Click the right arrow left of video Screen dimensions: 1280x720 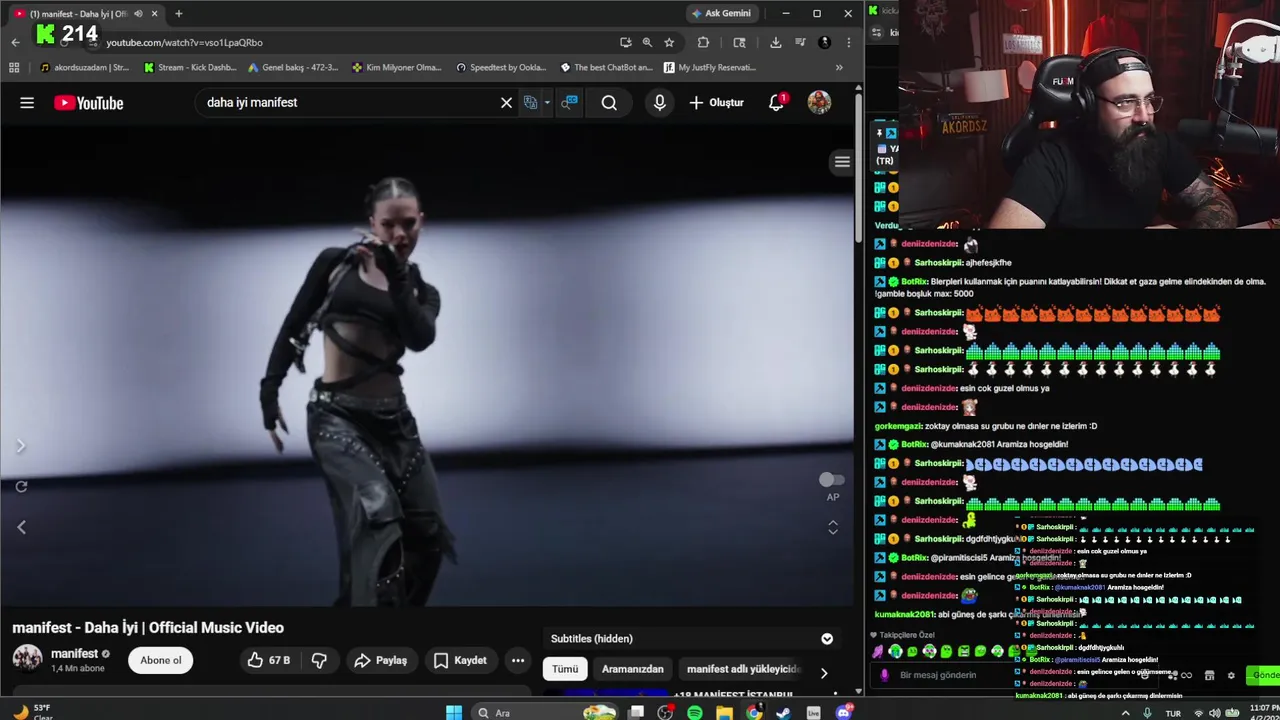[21, 446]
